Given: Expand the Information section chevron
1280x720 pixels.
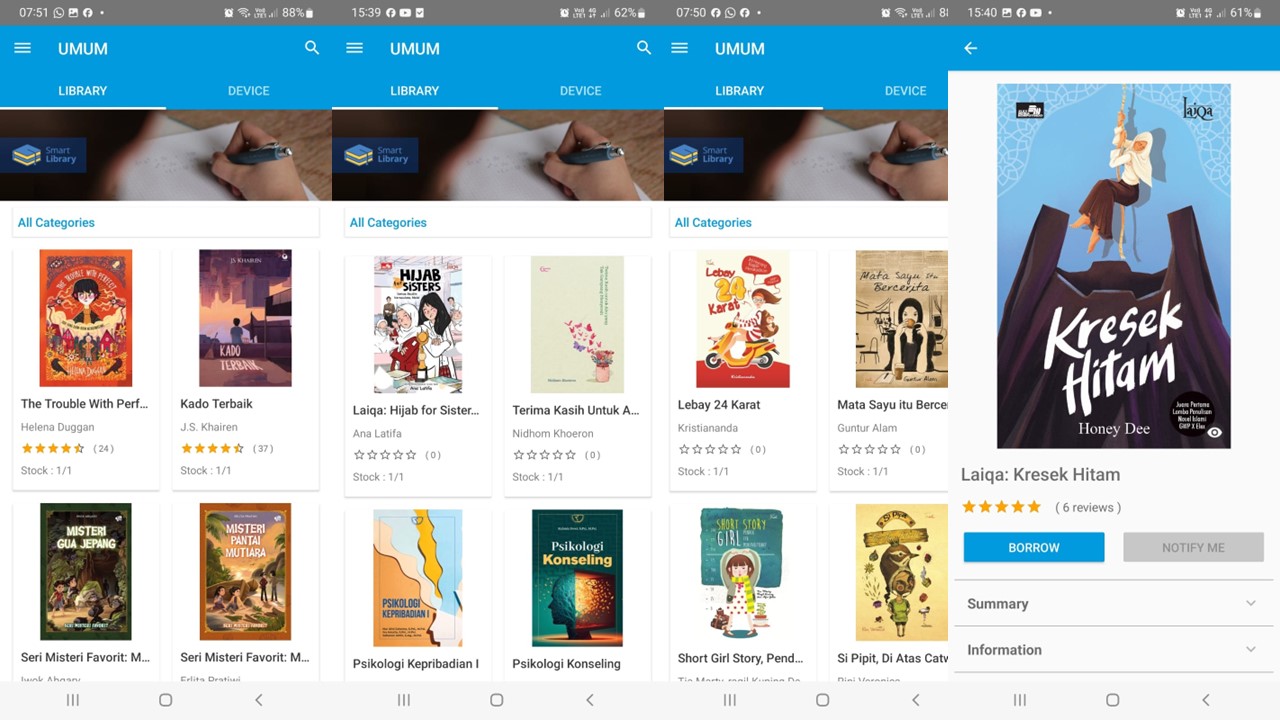Looking at the screenshot, I should click(1250, 650).
